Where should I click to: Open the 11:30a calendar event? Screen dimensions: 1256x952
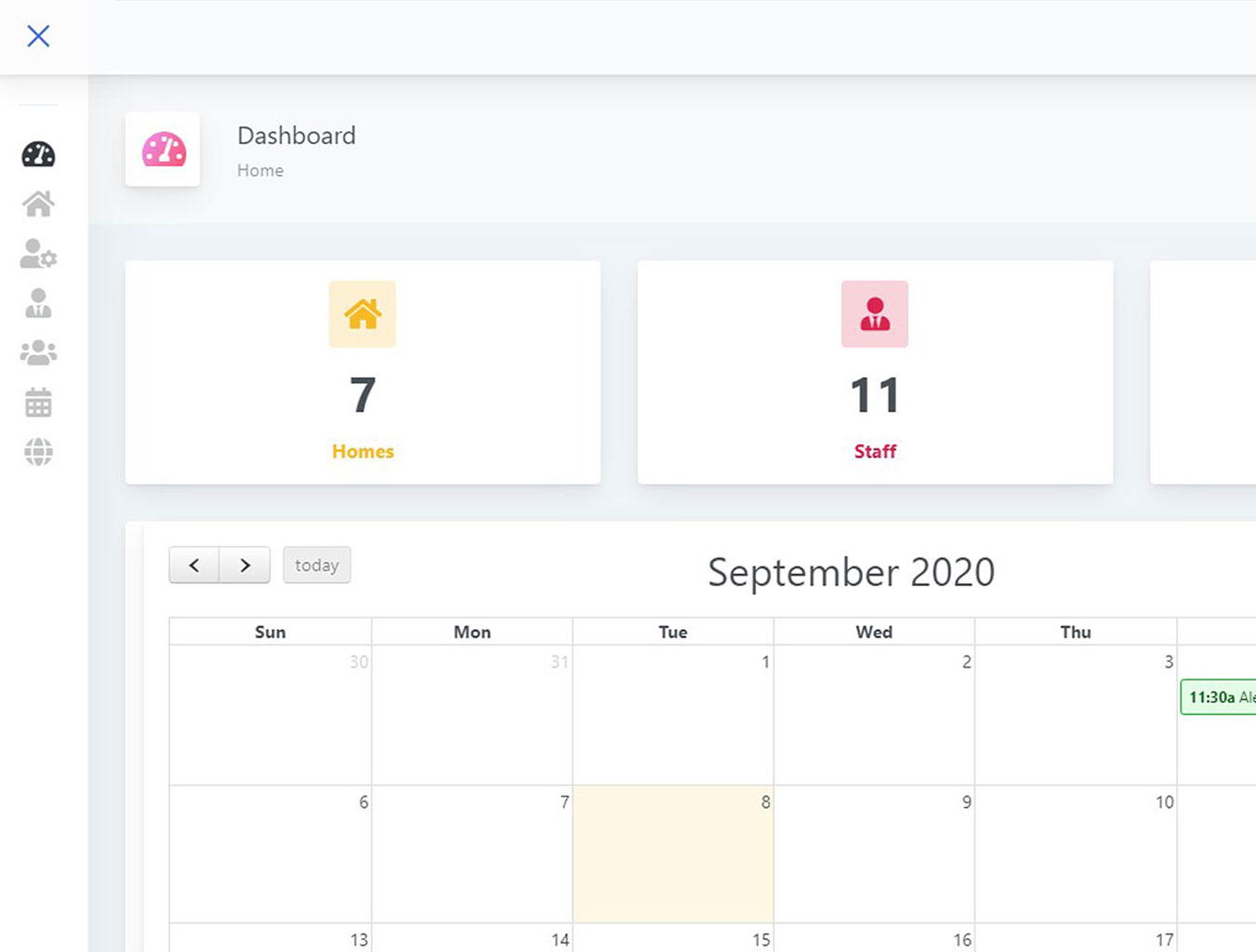tap(1218, 697)
